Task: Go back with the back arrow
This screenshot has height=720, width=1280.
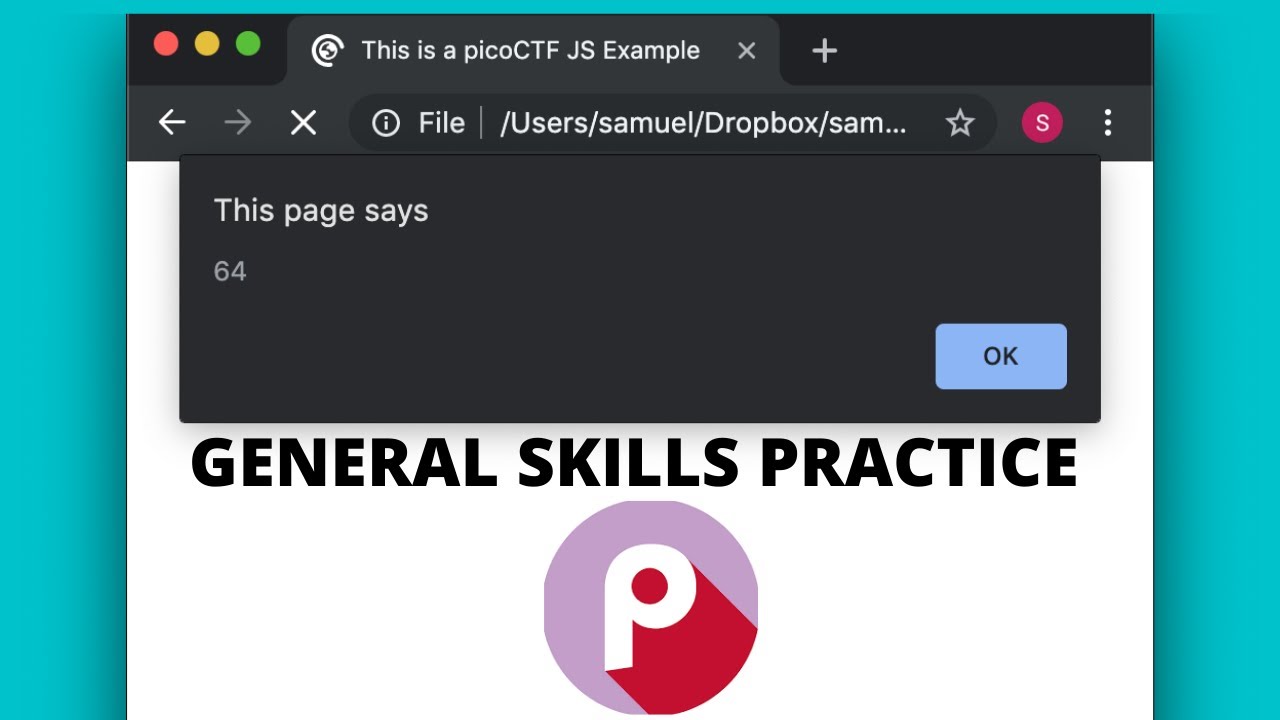Action: click(172, 123)
